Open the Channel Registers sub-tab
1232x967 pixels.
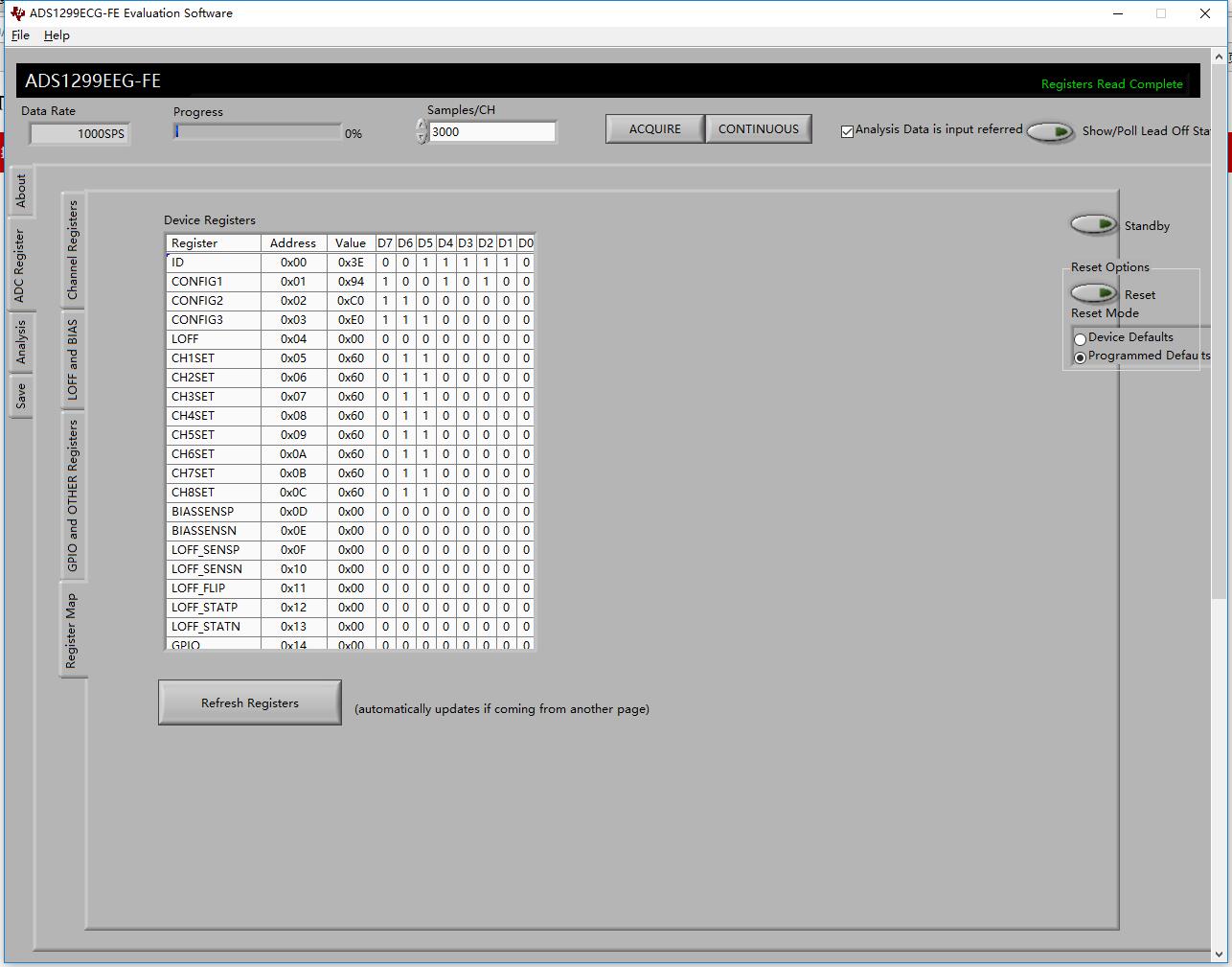[x=73, y=249]
